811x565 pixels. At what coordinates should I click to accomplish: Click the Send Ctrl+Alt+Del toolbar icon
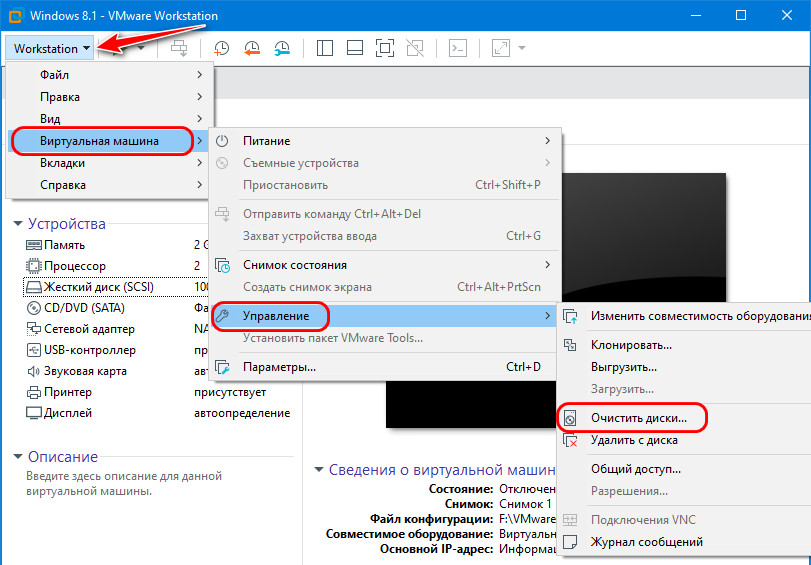tap(179, 48)
